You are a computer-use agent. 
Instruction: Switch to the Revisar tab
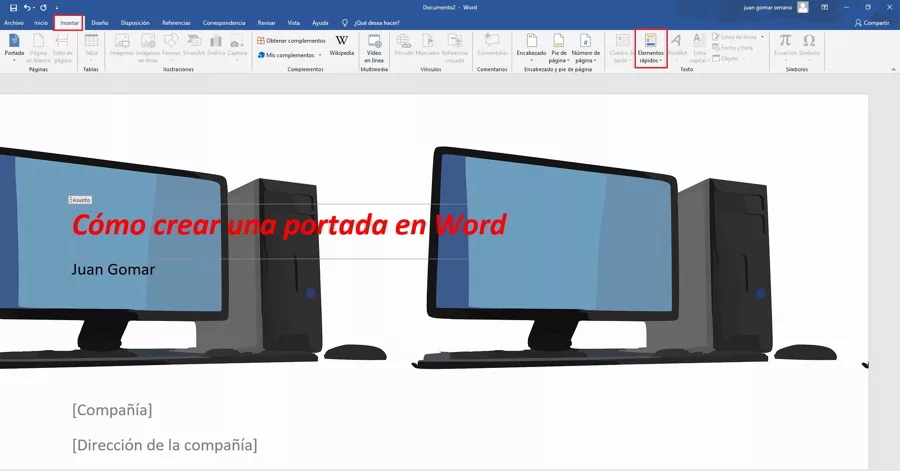pyautogui.click(x=266, y=23)
